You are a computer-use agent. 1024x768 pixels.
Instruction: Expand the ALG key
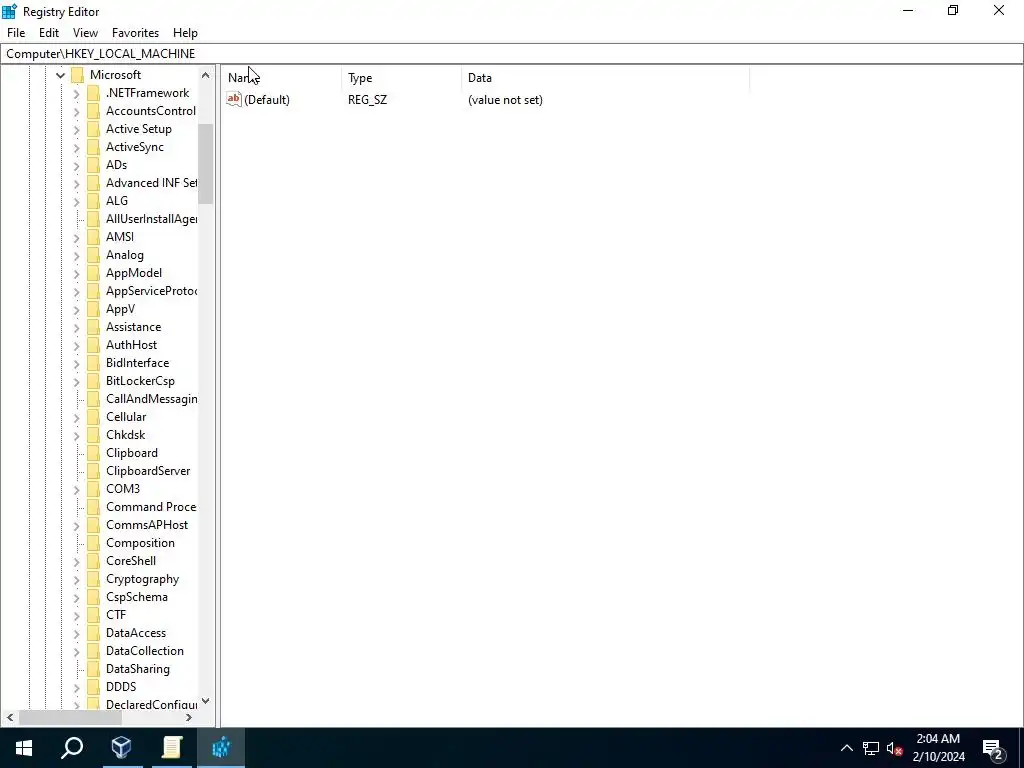[x=76, y=201]
